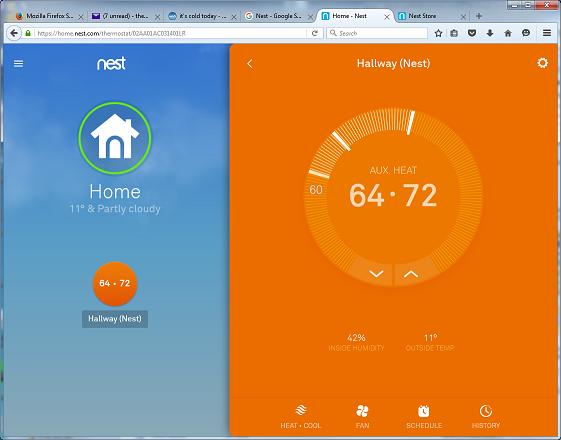Save to Pocket icon
This screenshot has width=561, height=440.
pyautogui.click(x=472, y=33)
